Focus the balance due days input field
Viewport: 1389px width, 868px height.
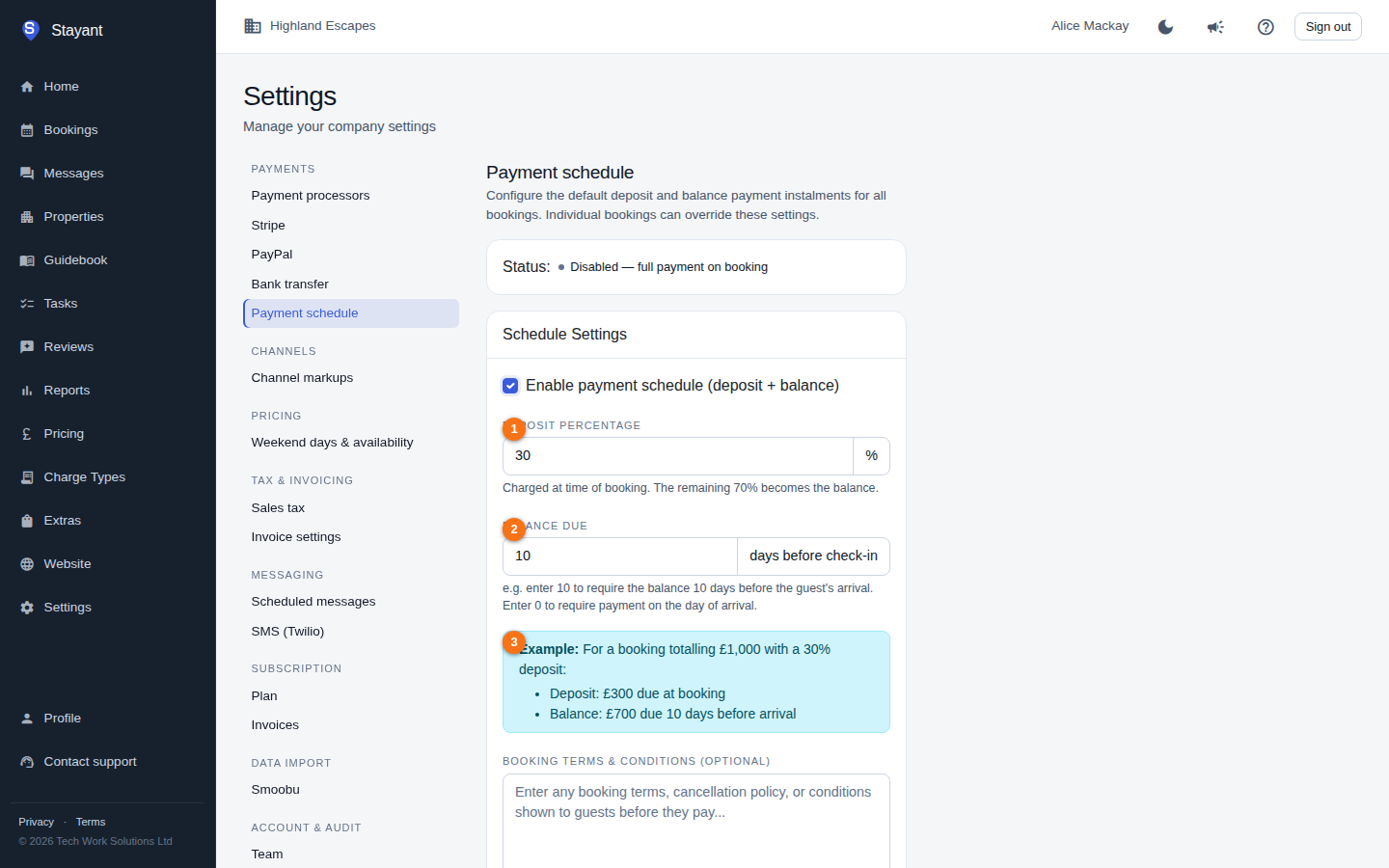(x=620, y=556)
